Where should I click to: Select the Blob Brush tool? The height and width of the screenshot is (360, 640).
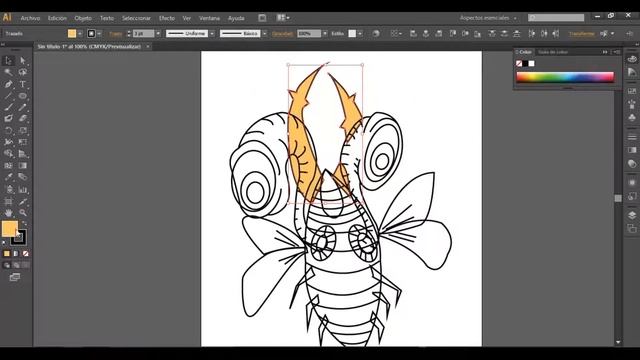point(8,119)
